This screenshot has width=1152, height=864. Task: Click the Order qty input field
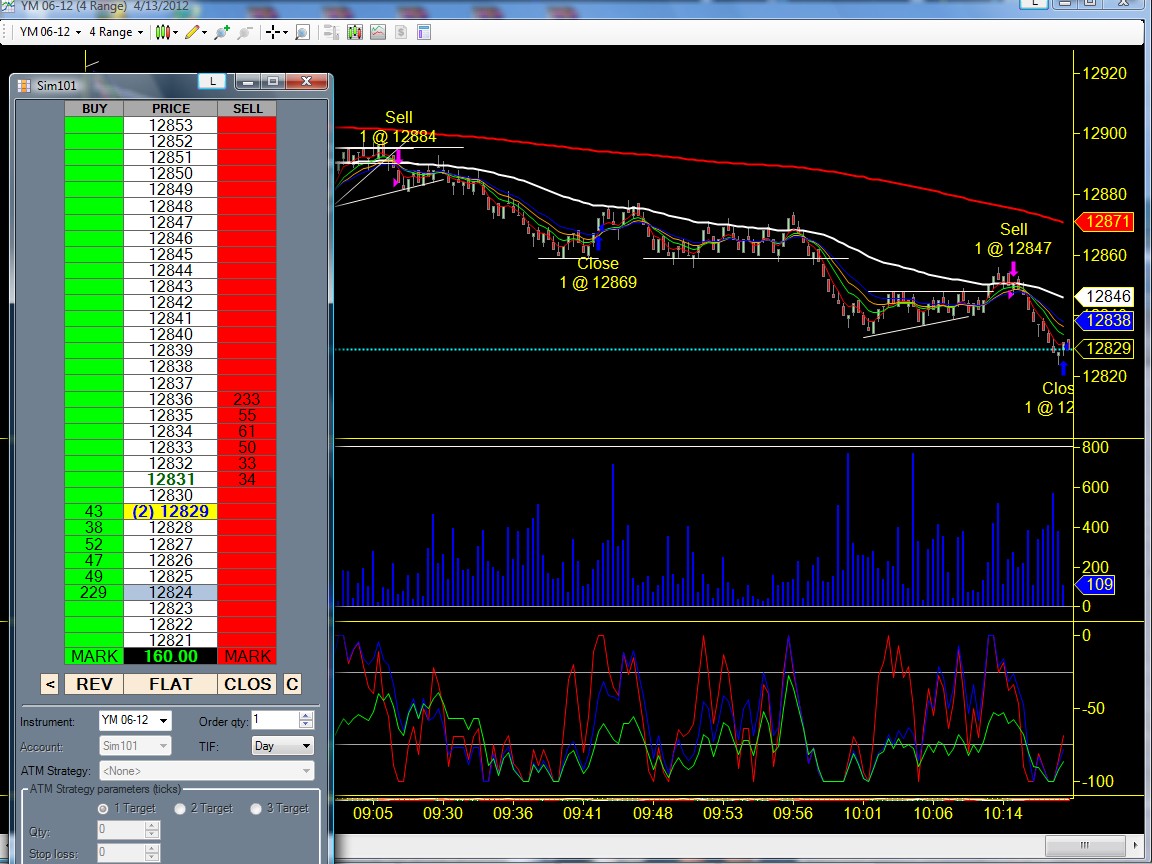[x=276, y=720]
